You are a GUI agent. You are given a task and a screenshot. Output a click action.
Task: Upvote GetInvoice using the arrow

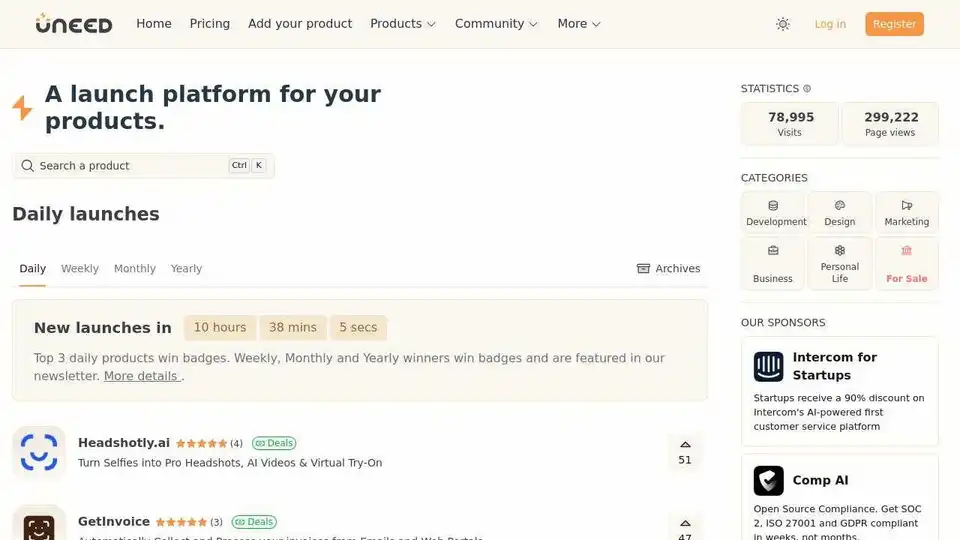click(x=685, y=523)
